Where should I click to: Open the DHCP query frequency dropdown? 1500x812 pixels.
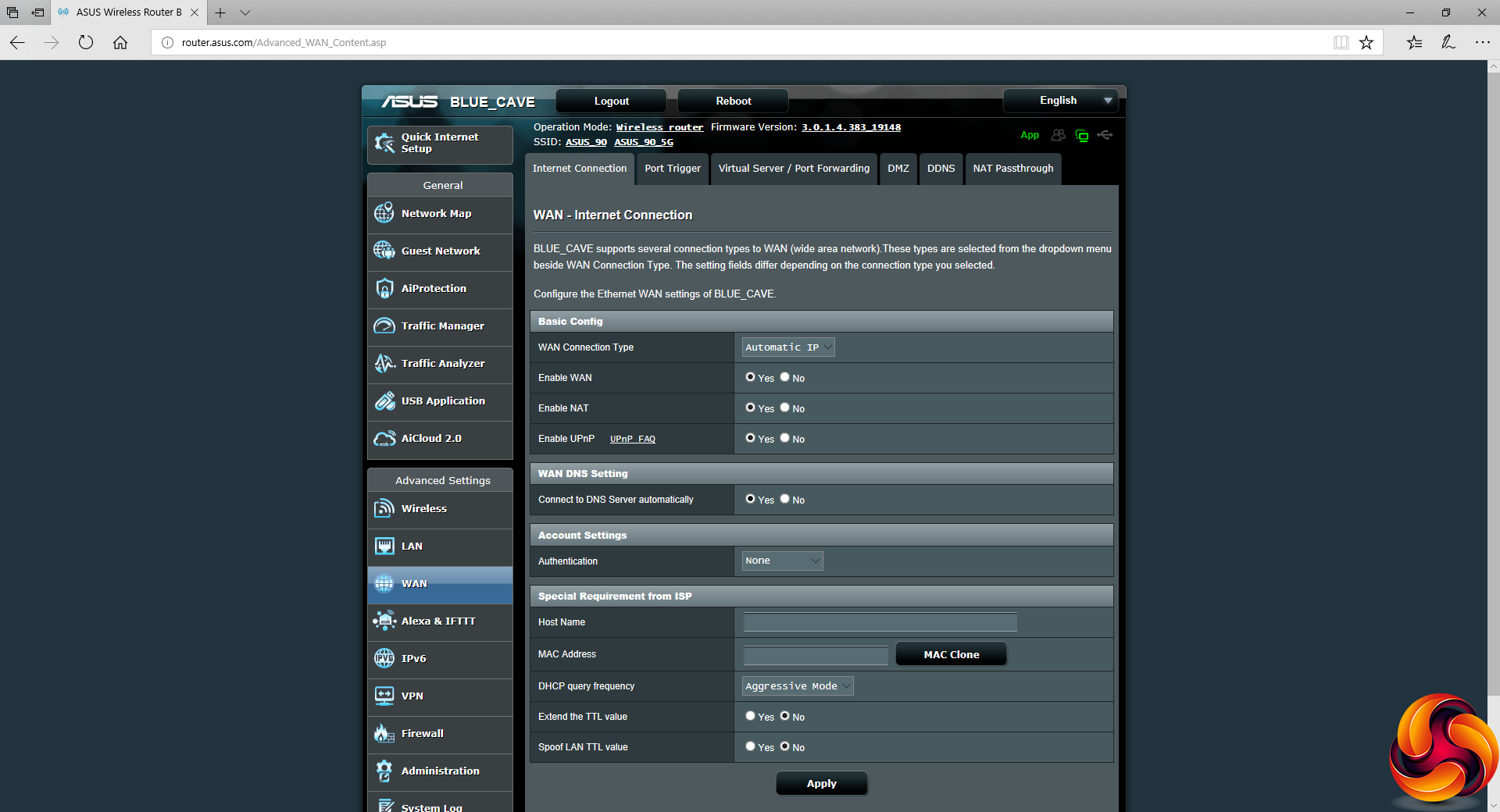797,686
